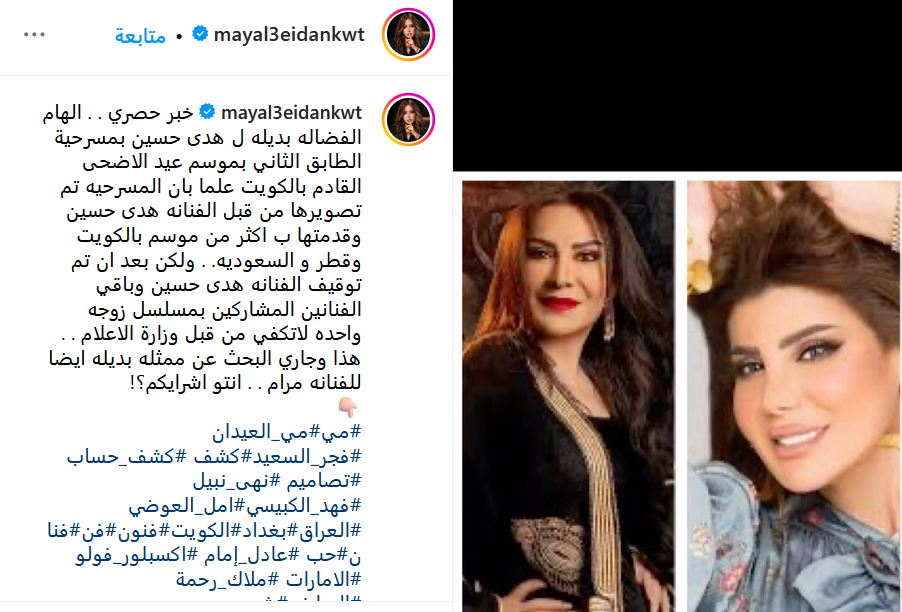Open the mayal3eidankwt username in caption

292,113
